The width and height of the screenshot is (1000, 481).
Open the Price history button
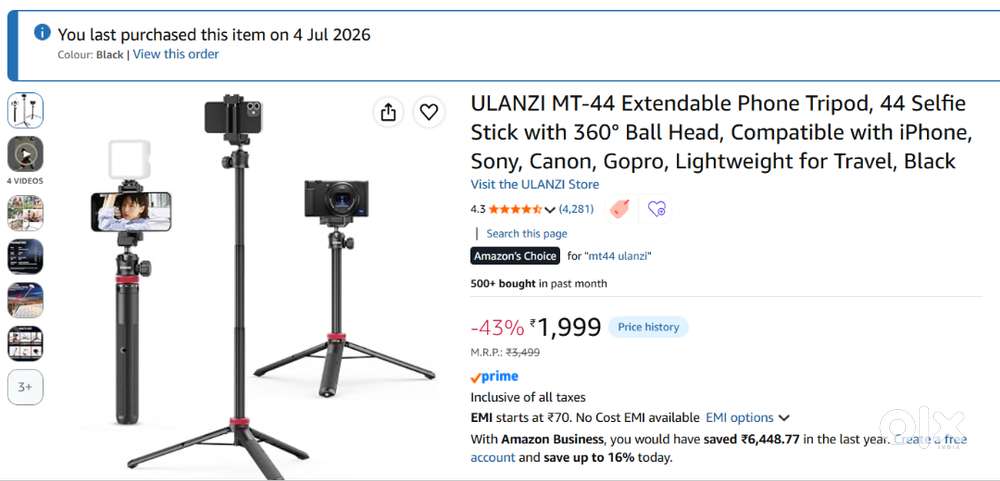pos(648,327)
